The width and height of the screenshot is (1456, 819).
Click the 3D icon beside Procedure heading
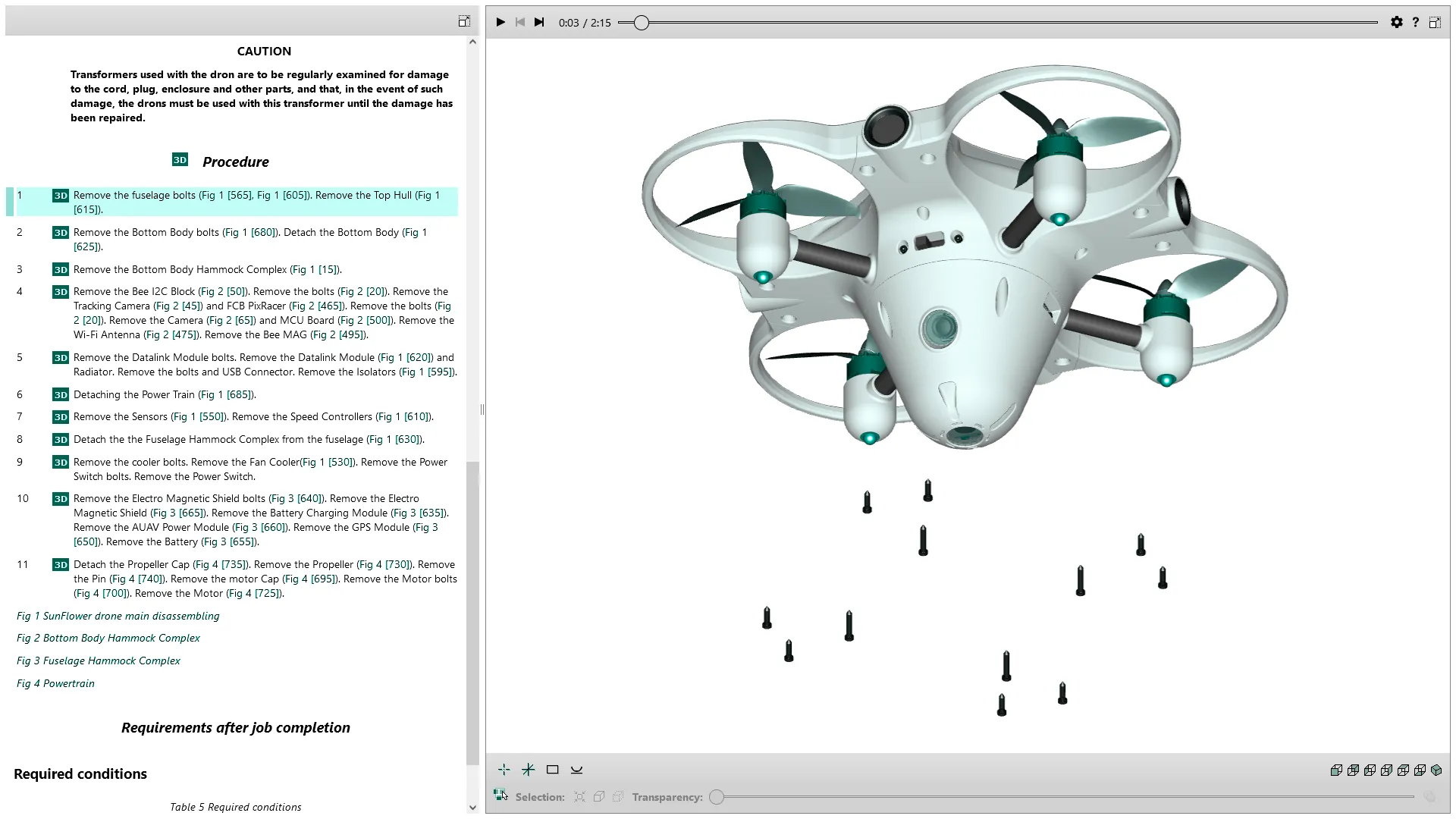[x=180, y=160]
